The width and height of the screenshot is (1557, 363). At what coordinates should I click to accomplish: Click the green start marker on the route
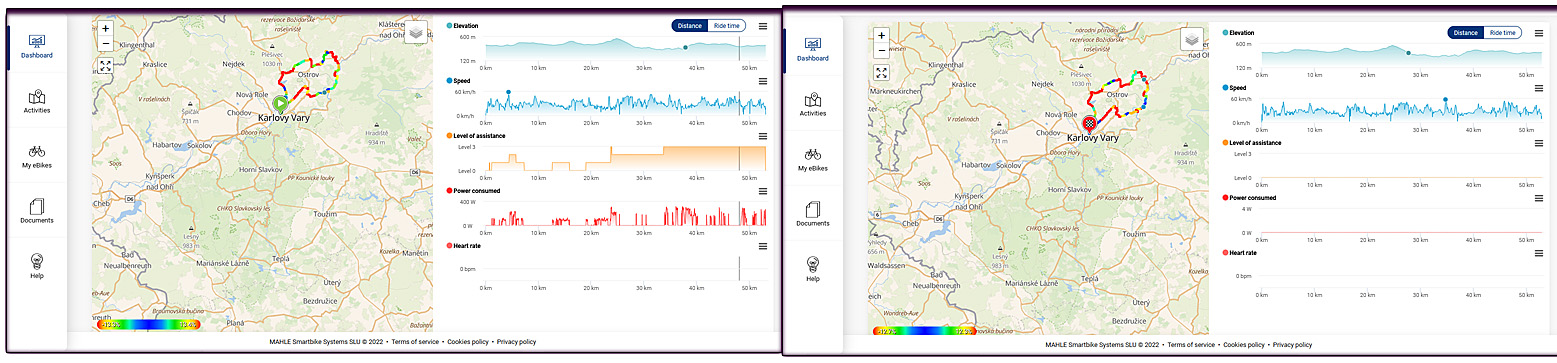click(x=281, y=103)
